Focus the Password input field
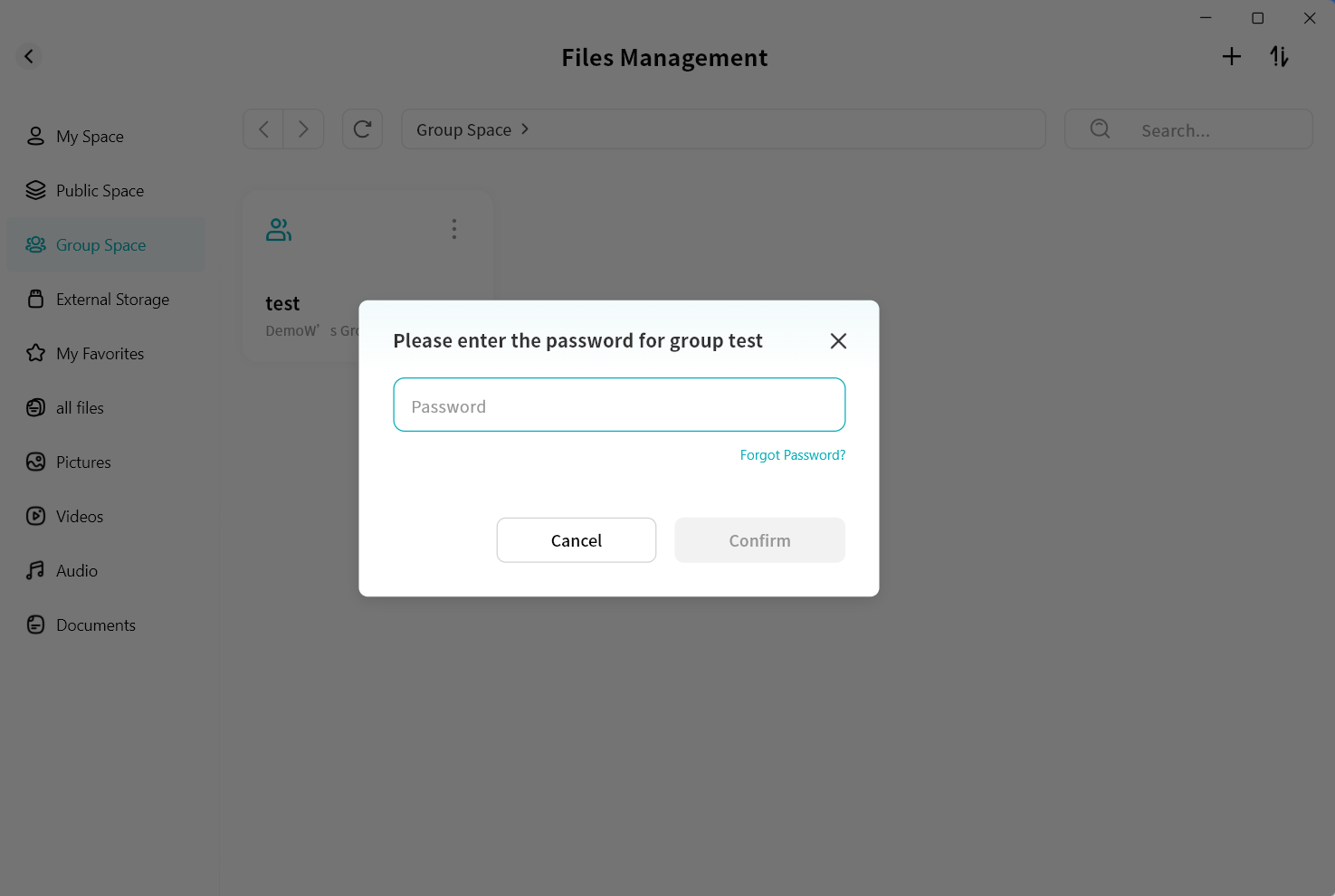Image resolution: width=1335 pixels, height=896 pixels. (x=619, y=405)
